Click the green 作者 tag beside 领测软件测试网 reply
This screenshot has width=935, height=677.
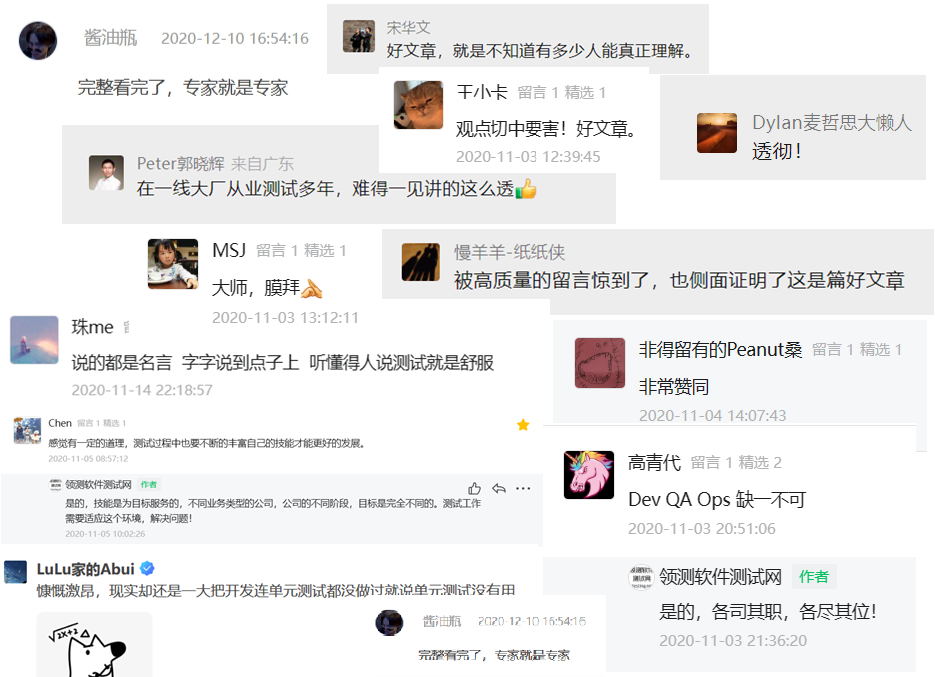click(x=814, y=576)
